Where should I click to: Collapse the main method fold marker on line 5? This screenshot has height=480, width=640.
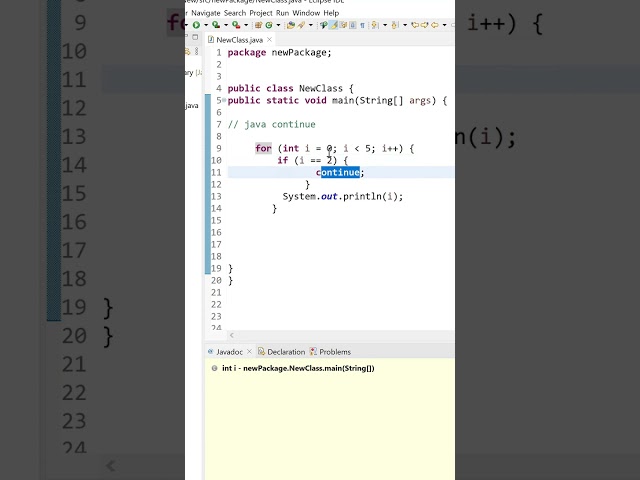pyautogui.click(x=224, y=100)
